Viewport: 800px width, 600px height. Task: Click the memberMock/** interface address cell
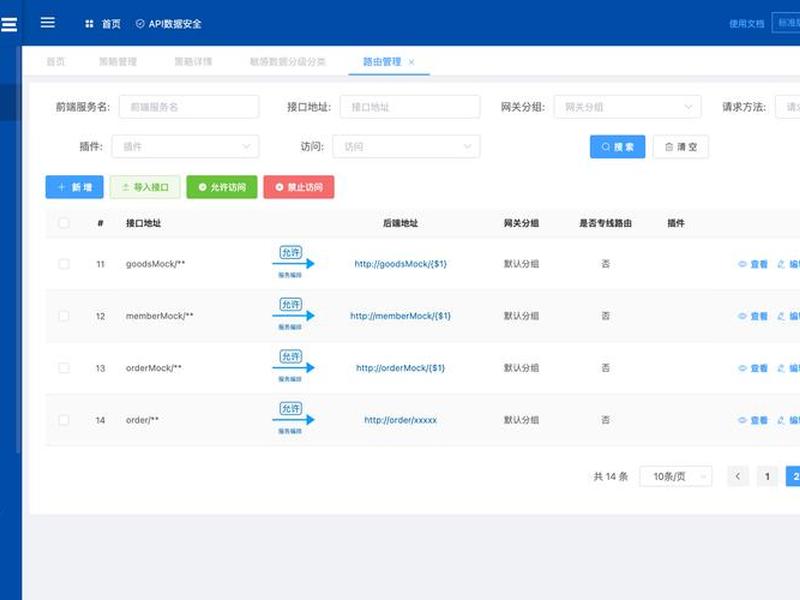(159, 316)
